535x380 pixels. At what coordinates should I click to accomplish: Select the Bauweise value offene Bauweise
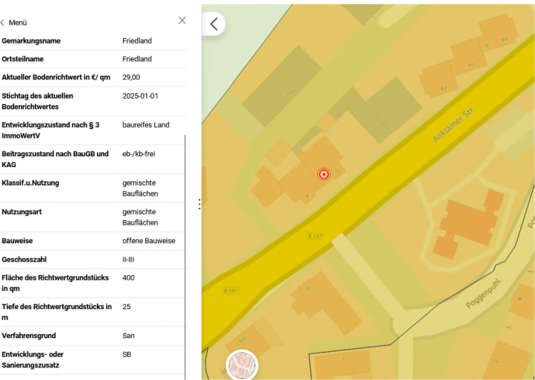tap(149, 241)
